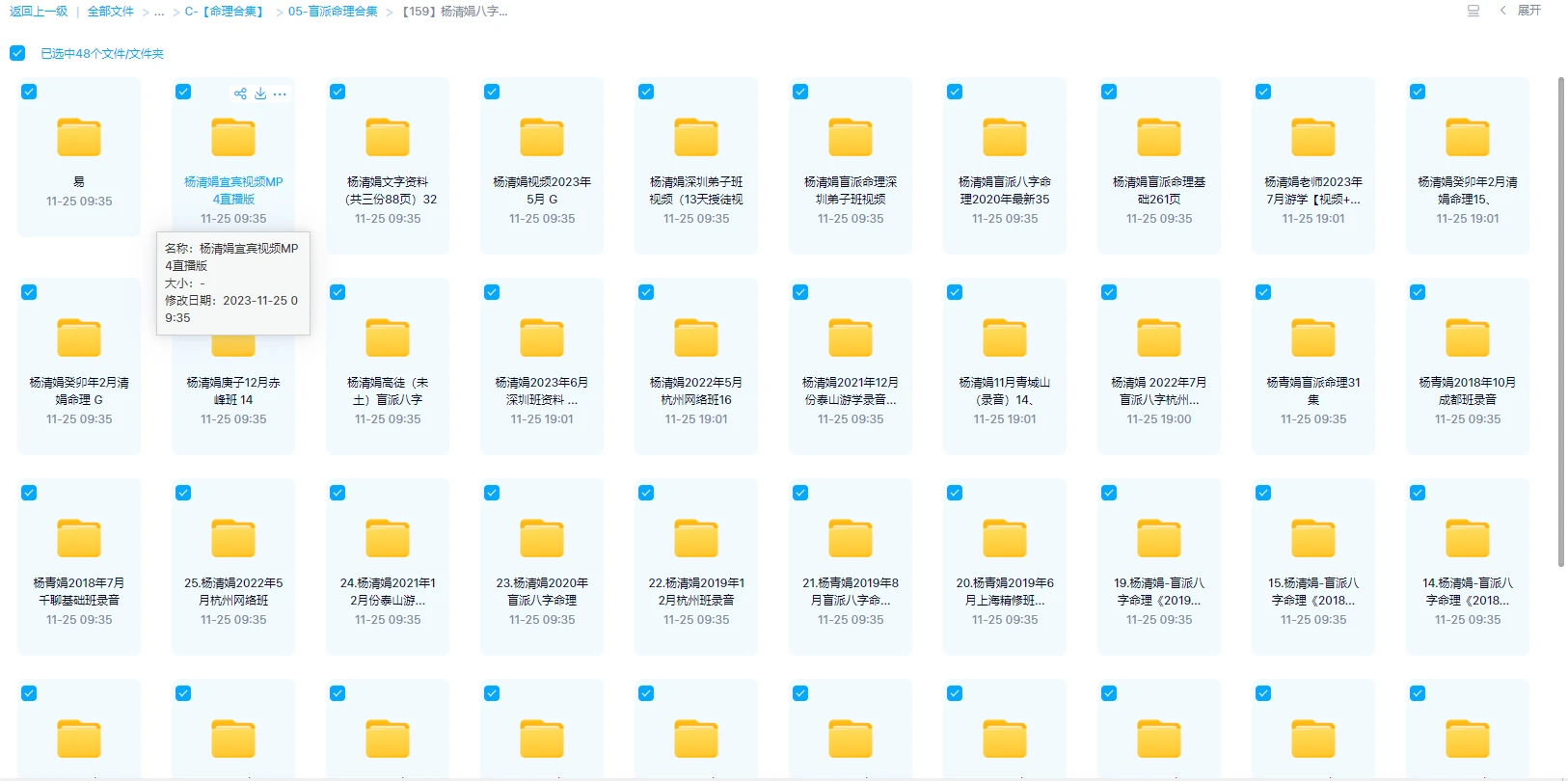Viewport: 1568px width, 781px height.
Task: Open the 杨清娟2022年5月杭州网络班16 folder icon
Action: [696, 337]
